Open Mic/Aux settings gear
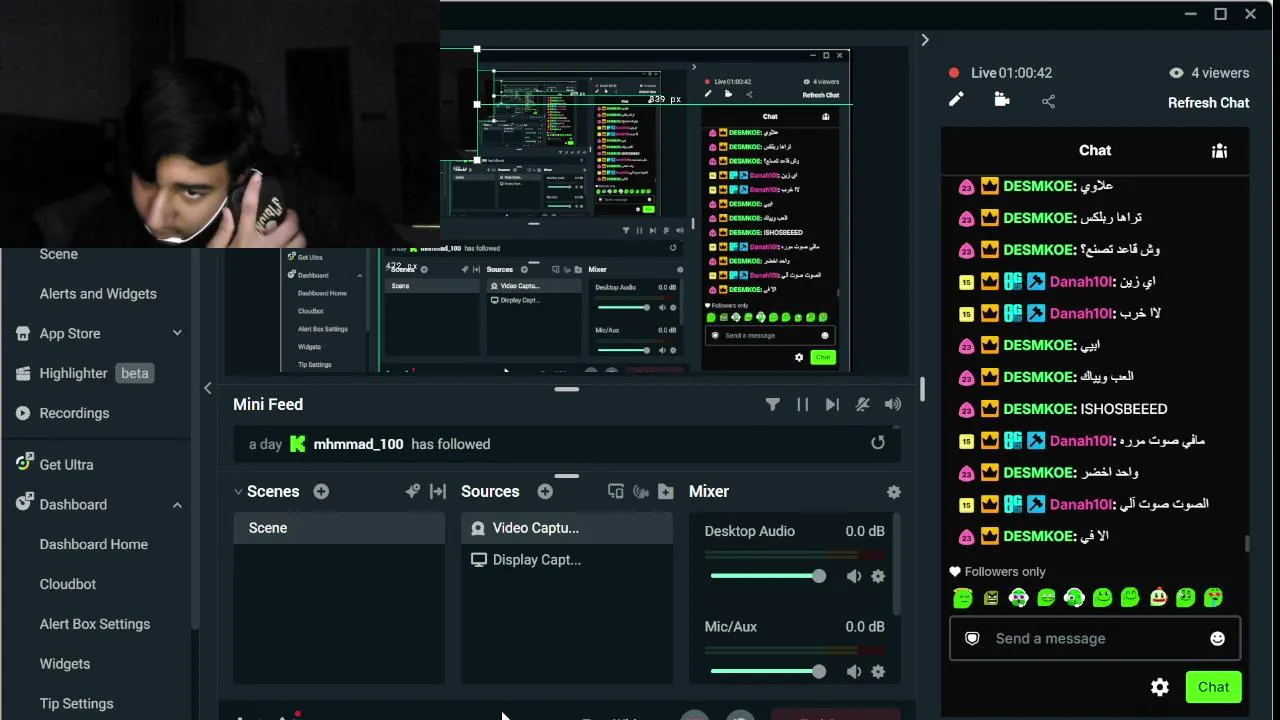Image resolution: width=1280 pixels, height=720 pixels. 878,672
